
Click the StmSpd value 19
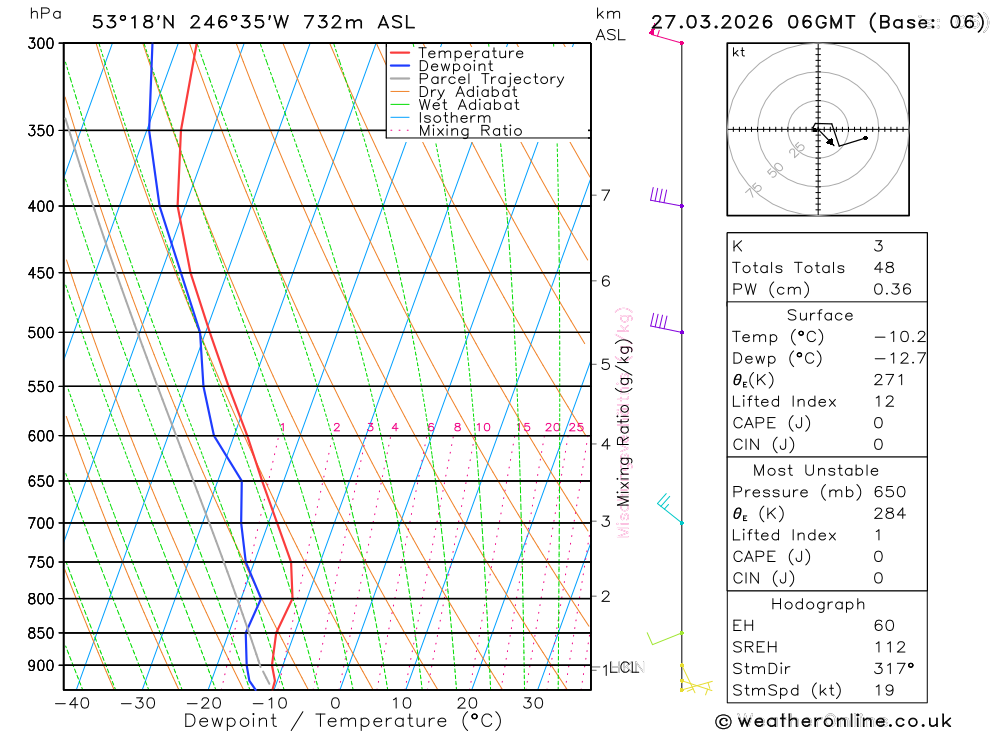pyautogui.click(x=884, y=690)
